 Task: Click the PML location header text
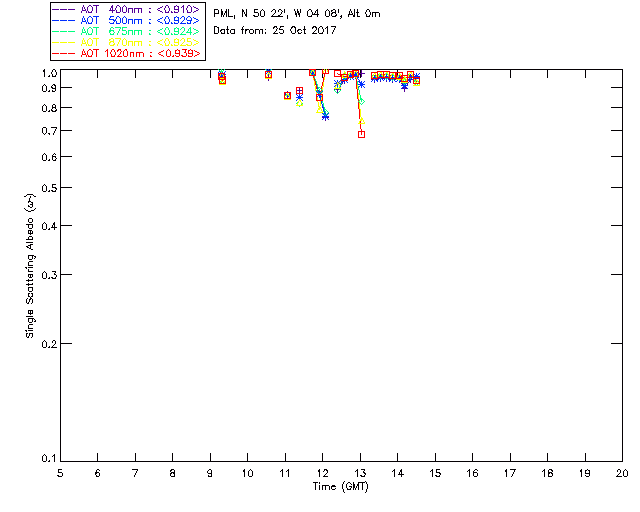[x=297, y=14]
